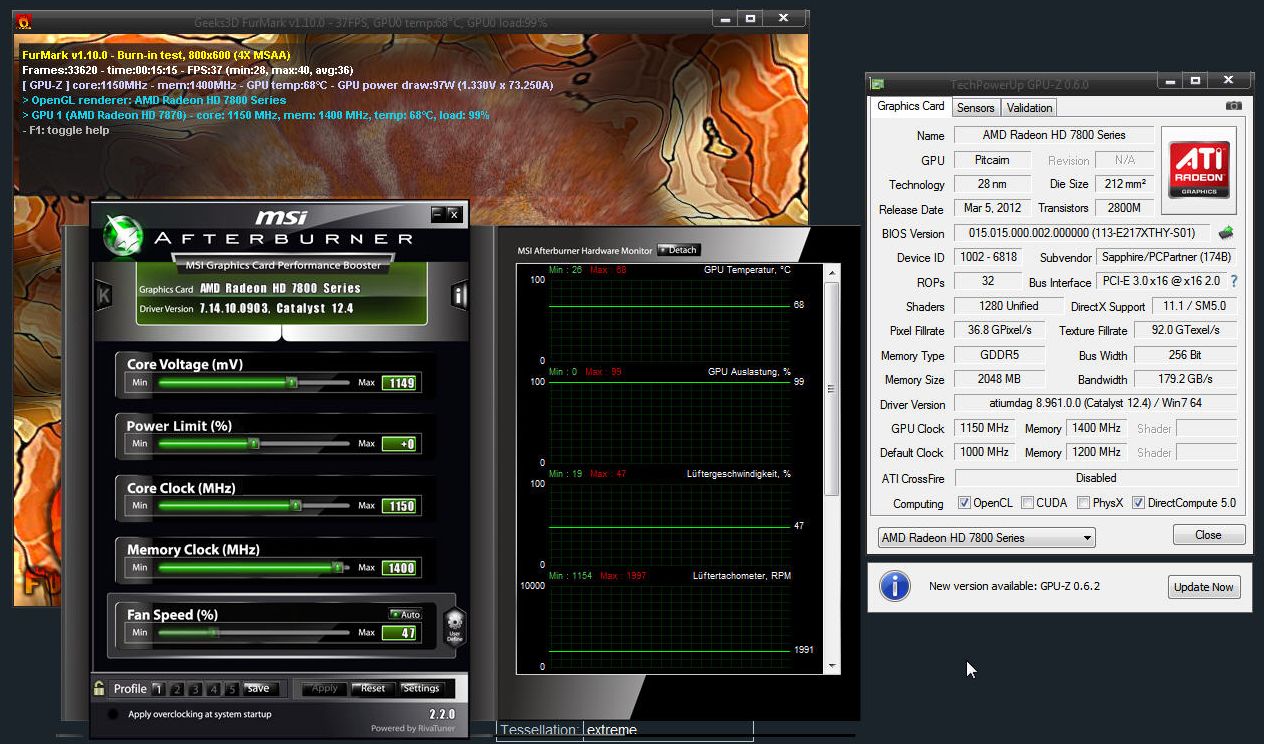Click the hardware monitor vertical scrollbar
Screen dimensions: 1264x744
point(832,470)
